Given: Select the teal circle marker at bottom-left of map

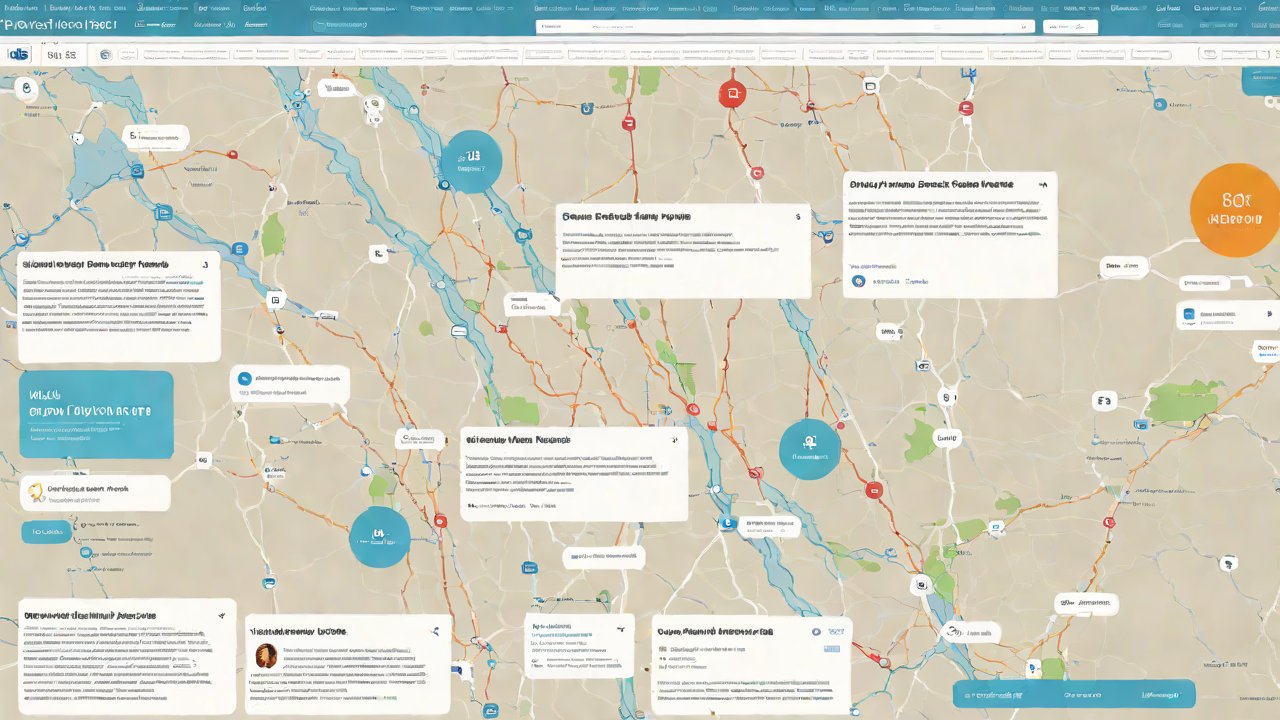Looking at the screenshot, I should pyautogui.click(x=379, y=537).
